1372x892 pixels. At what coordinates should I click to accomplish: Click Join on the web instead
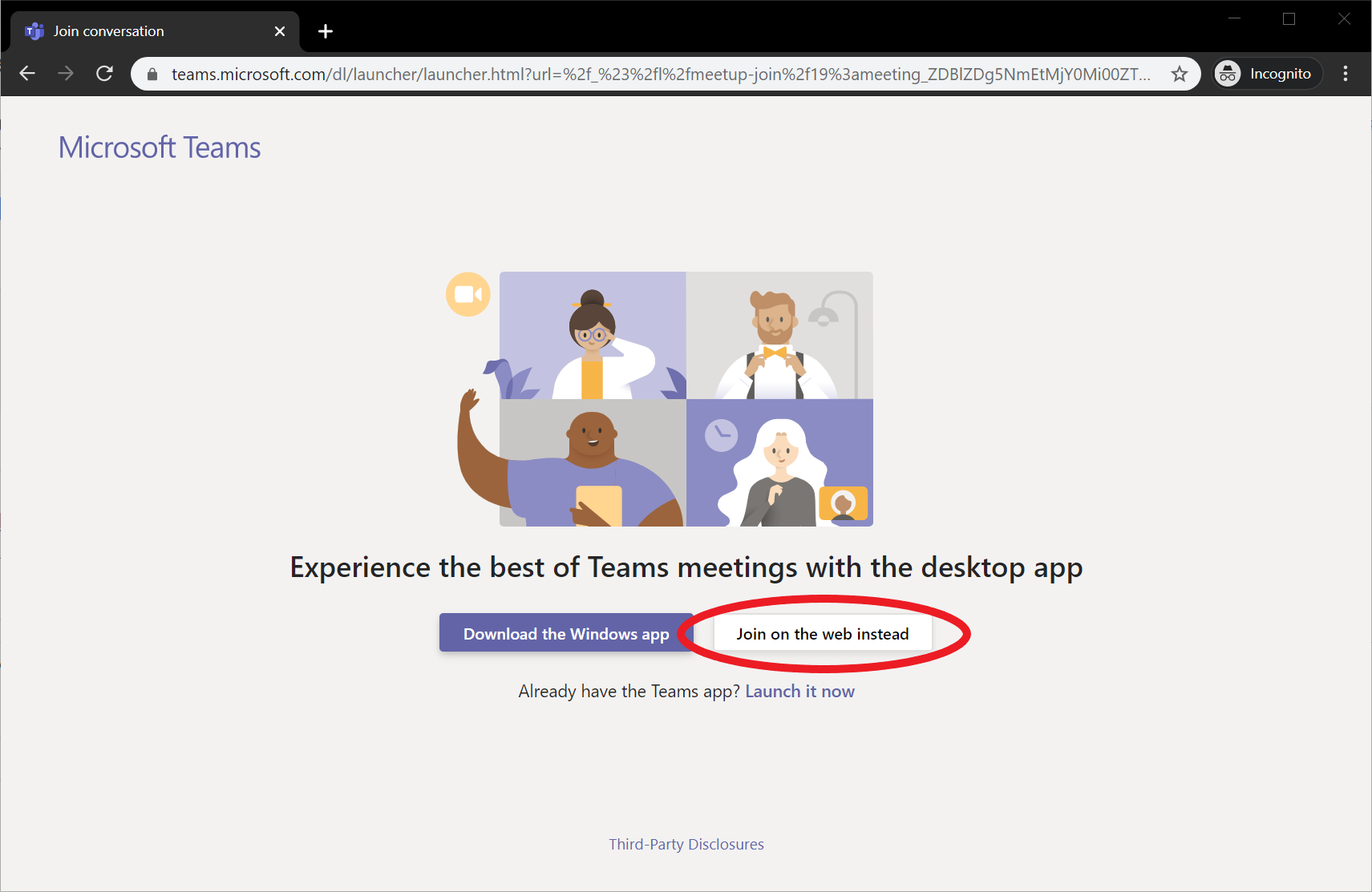pos(823,633)
